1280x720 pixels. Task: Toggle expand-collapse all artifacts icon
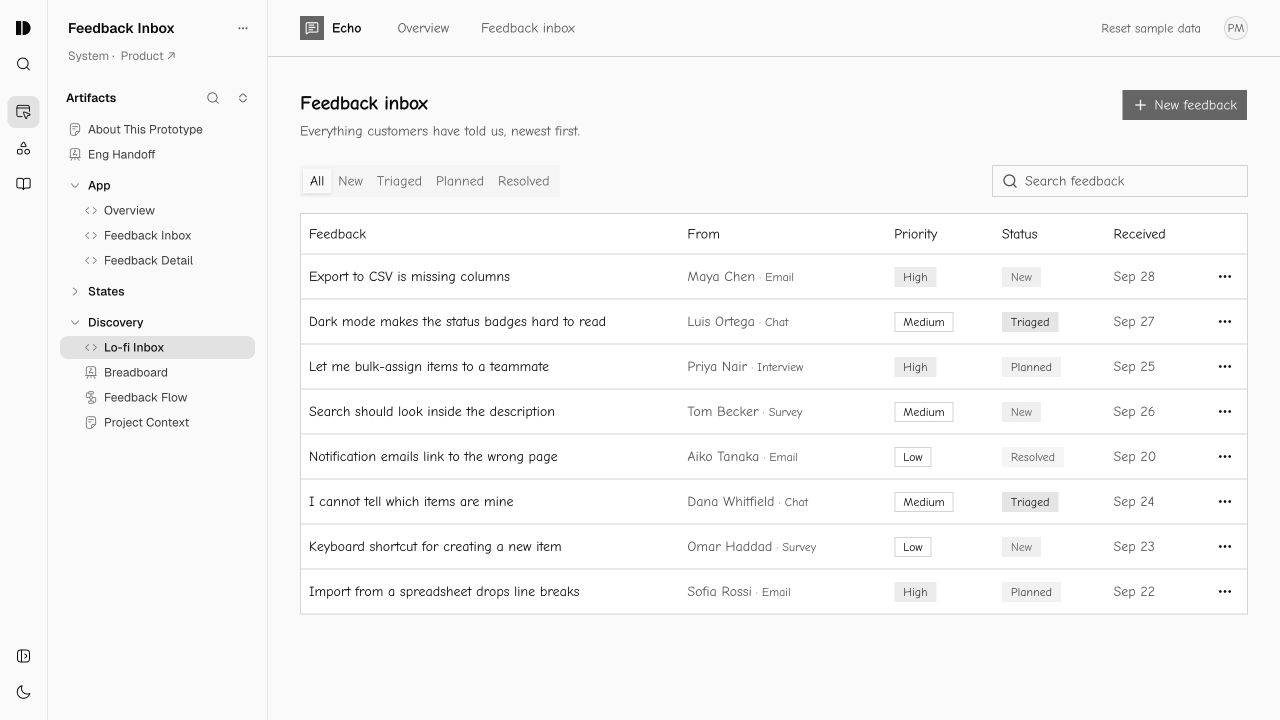point(242,98)
